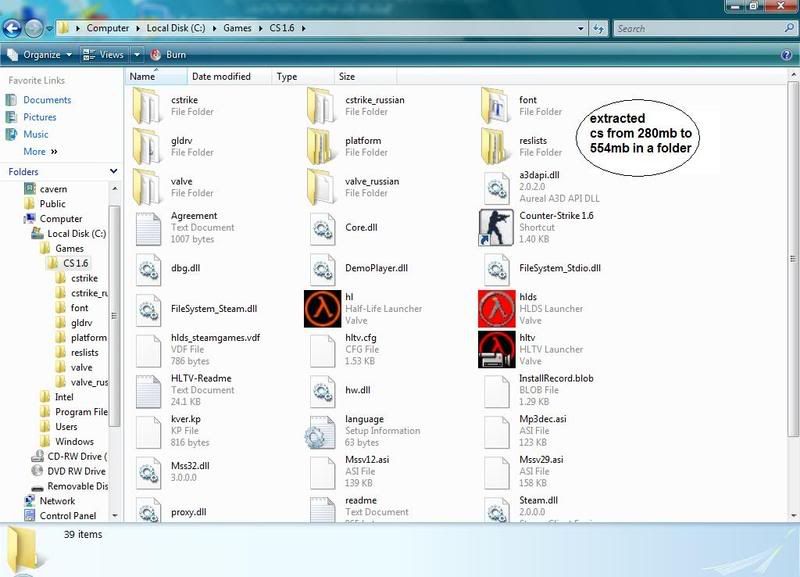Select the hlds HLDS Launcher icon
This screenshot has height=577, width=800.
click(x=496, y=308)
